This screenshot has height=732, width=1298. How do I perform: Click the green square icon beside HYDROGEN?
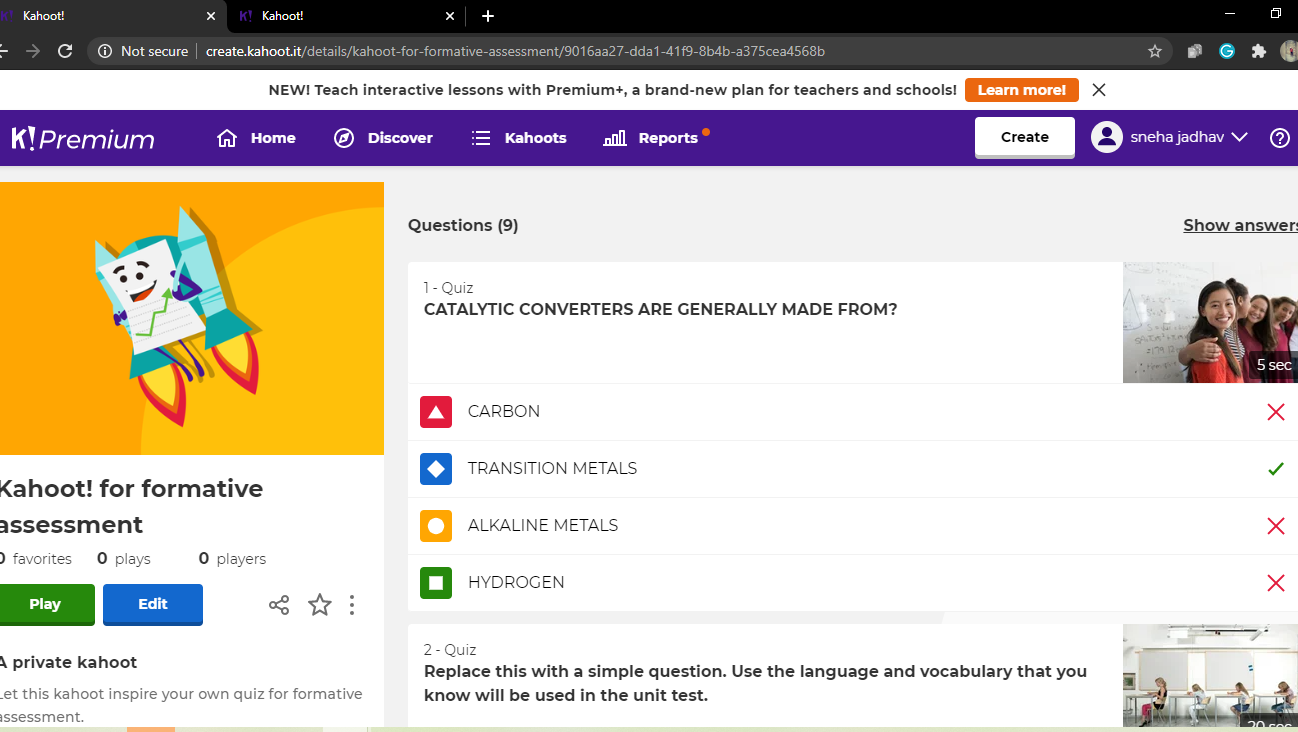435,582
